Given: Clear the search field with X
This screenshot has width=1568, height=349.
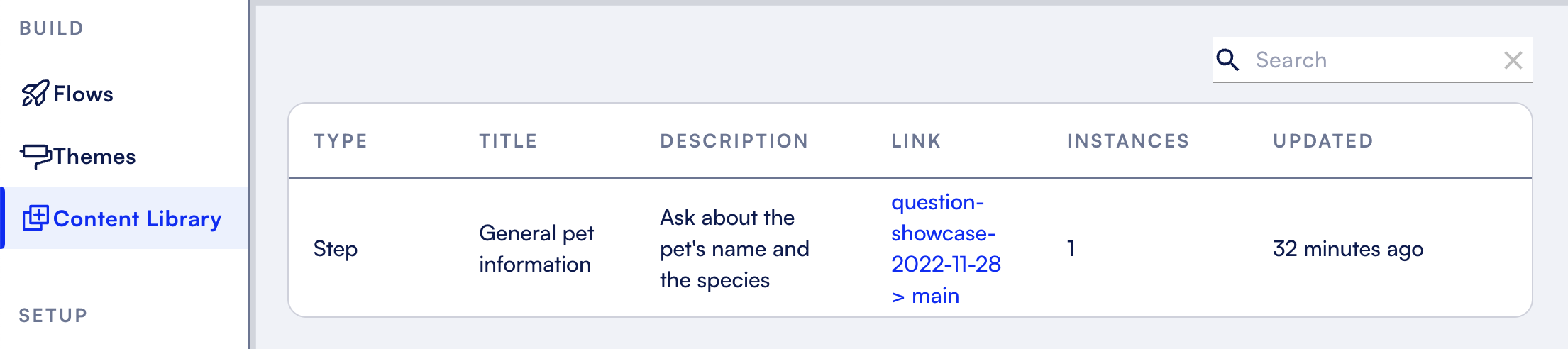Looking at the screenshot, I should point(1513,60).
